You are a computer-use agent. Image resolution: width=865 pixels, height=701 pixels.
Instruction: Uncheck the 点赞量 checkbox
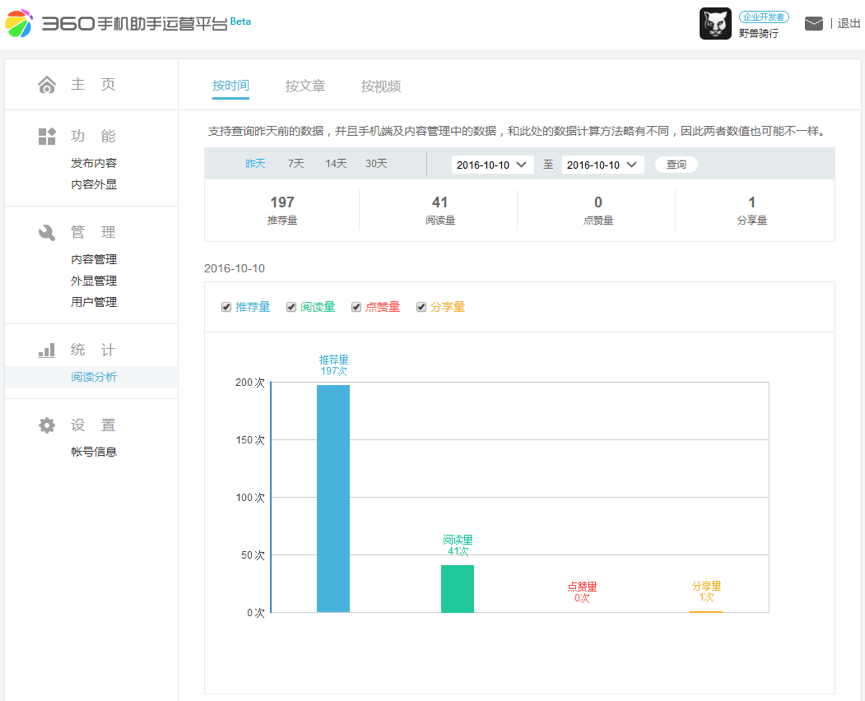[356, 307]
